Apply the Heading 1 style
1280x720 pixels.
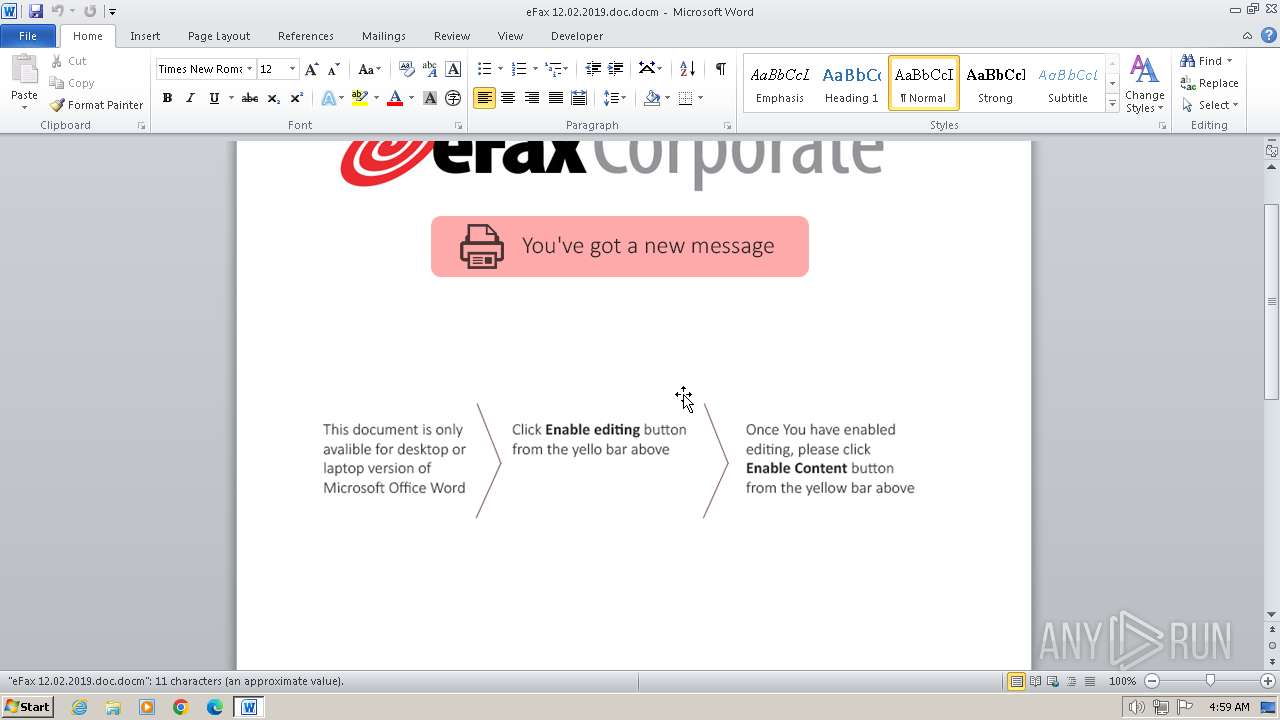point(851,83)
